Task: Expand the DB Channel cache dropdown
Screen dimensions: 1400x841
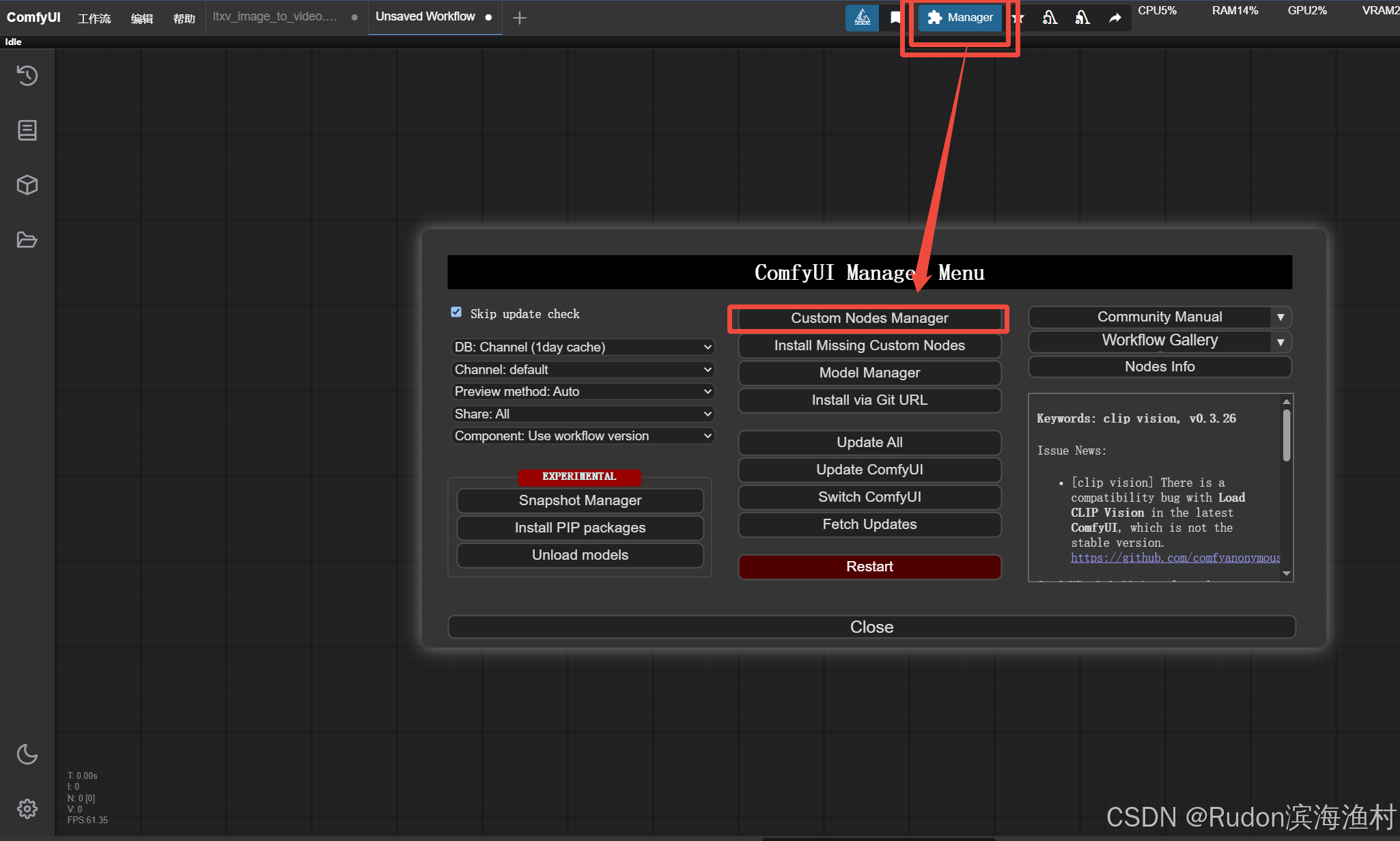Action: [582, 347]
